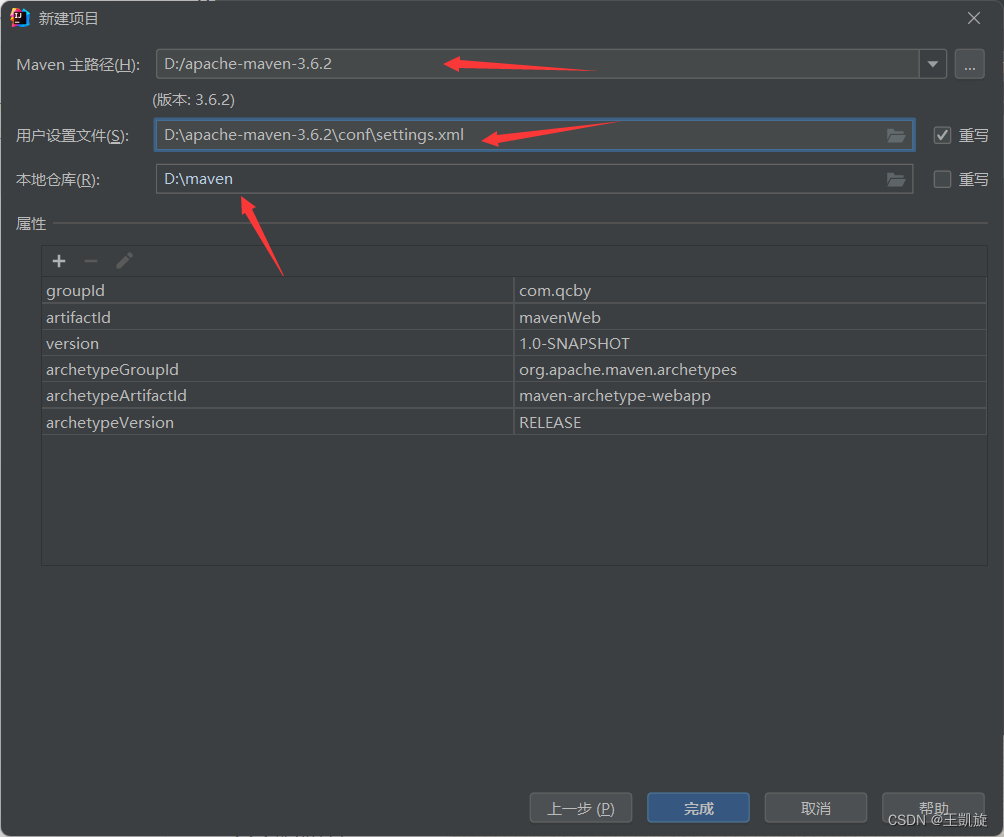The image size is (1004, 837).
Task: Click the 1.0-SNAPSHOT value cell
Action: (x=750, y=344)
